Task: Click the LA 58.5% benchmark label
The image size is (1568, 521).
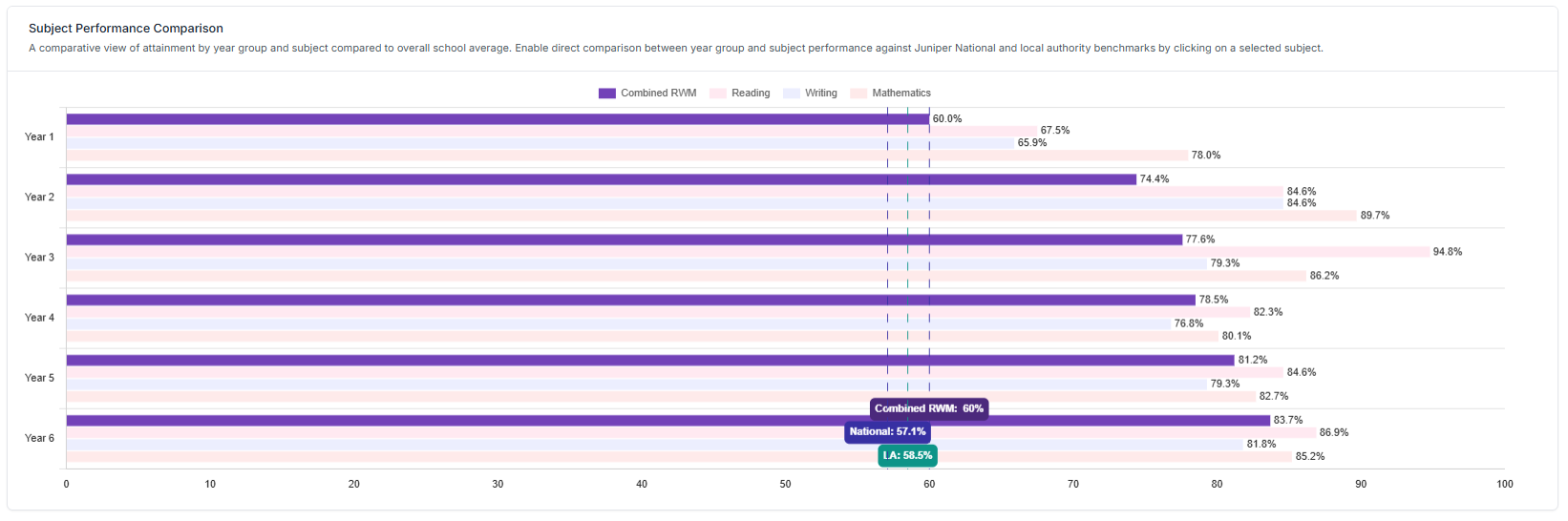Action: (x=907, y=456)
